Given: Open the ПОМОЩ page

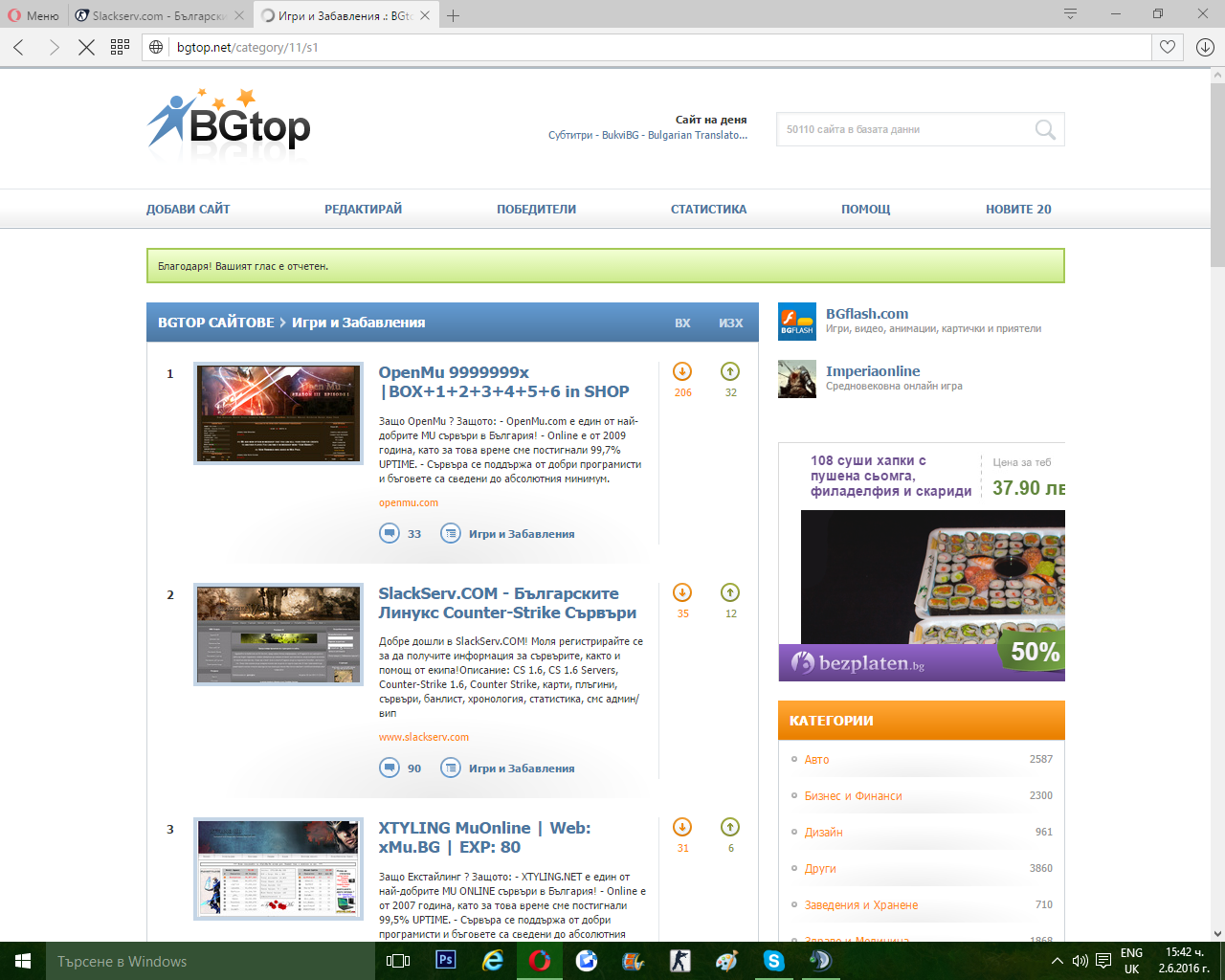Looking at the screenshot, I should tap(866, 209).
